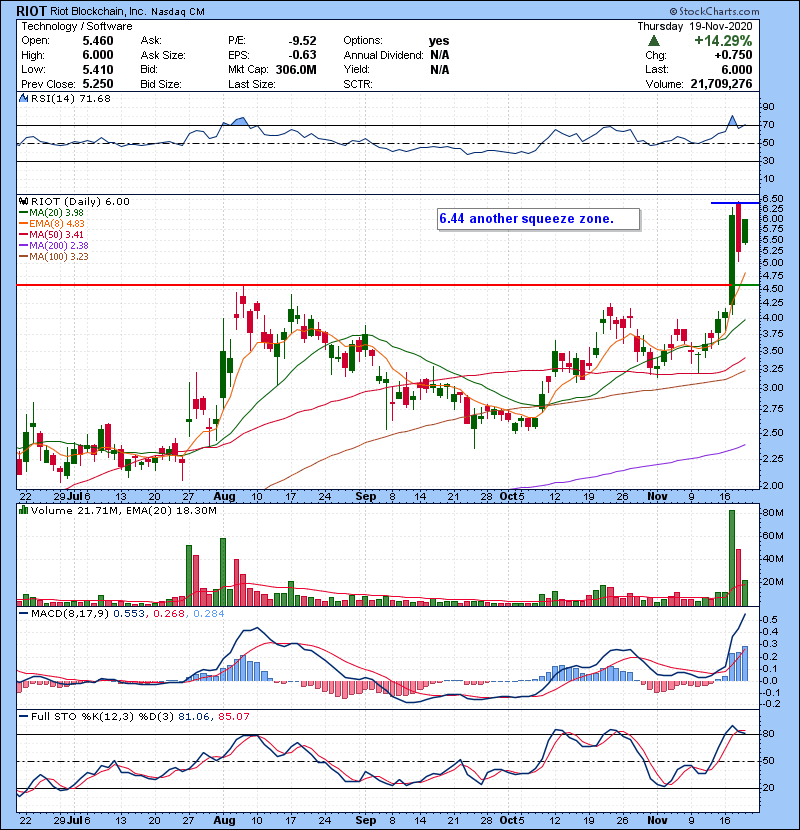Click the 6.50 price axis label
Viewport: 800px width, 830px height.
(773, 199)
